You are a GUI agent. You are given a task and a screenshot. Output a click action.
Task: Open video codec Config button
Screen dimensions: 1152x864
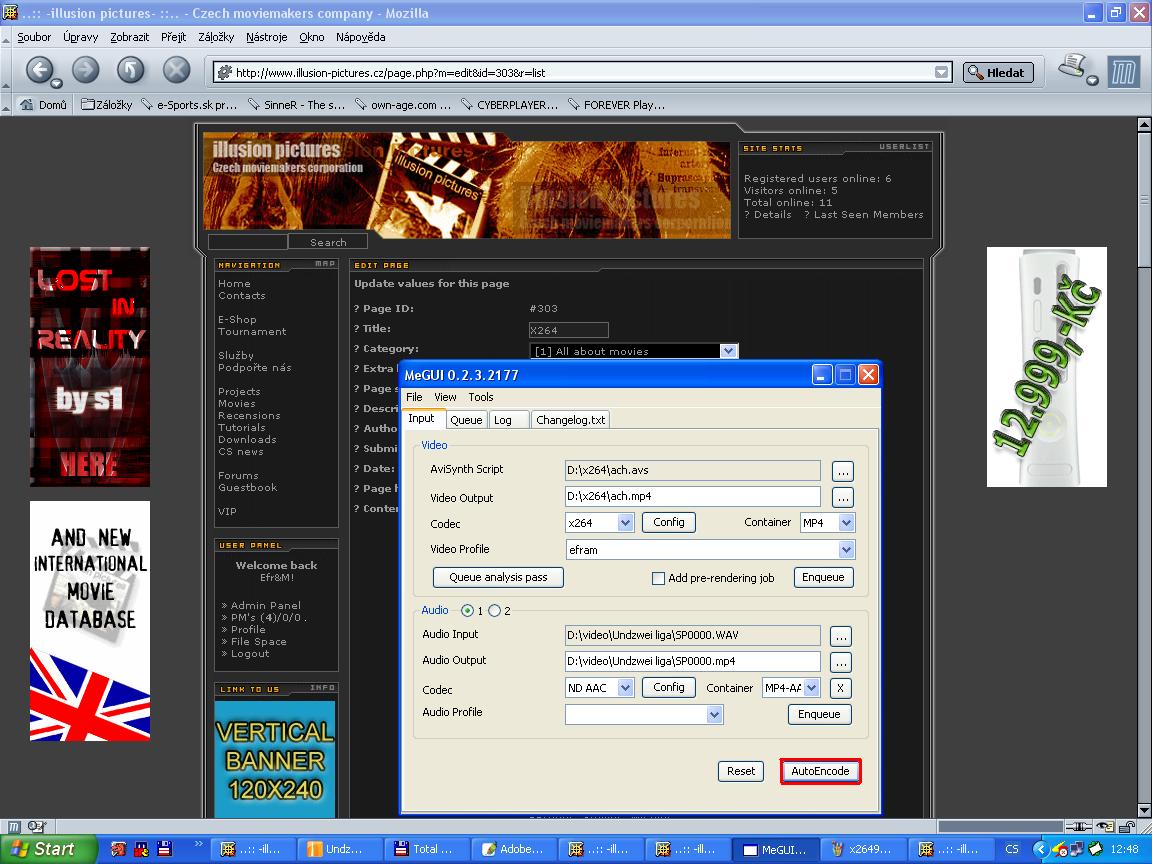(x=669, y=522)
